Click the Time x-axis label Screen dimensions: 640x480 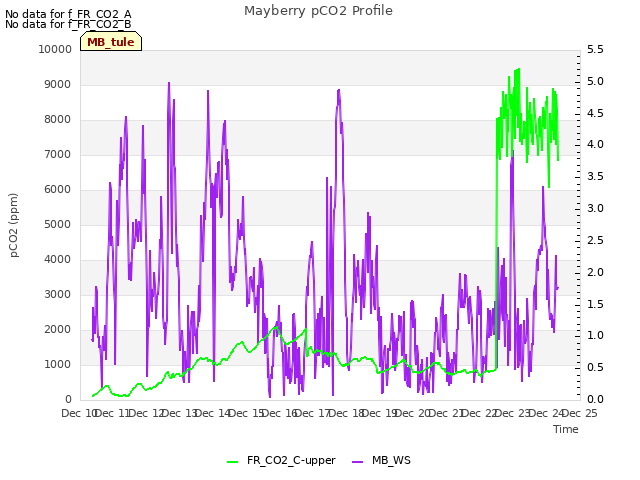pyautogui.click(x=566, y=429)
